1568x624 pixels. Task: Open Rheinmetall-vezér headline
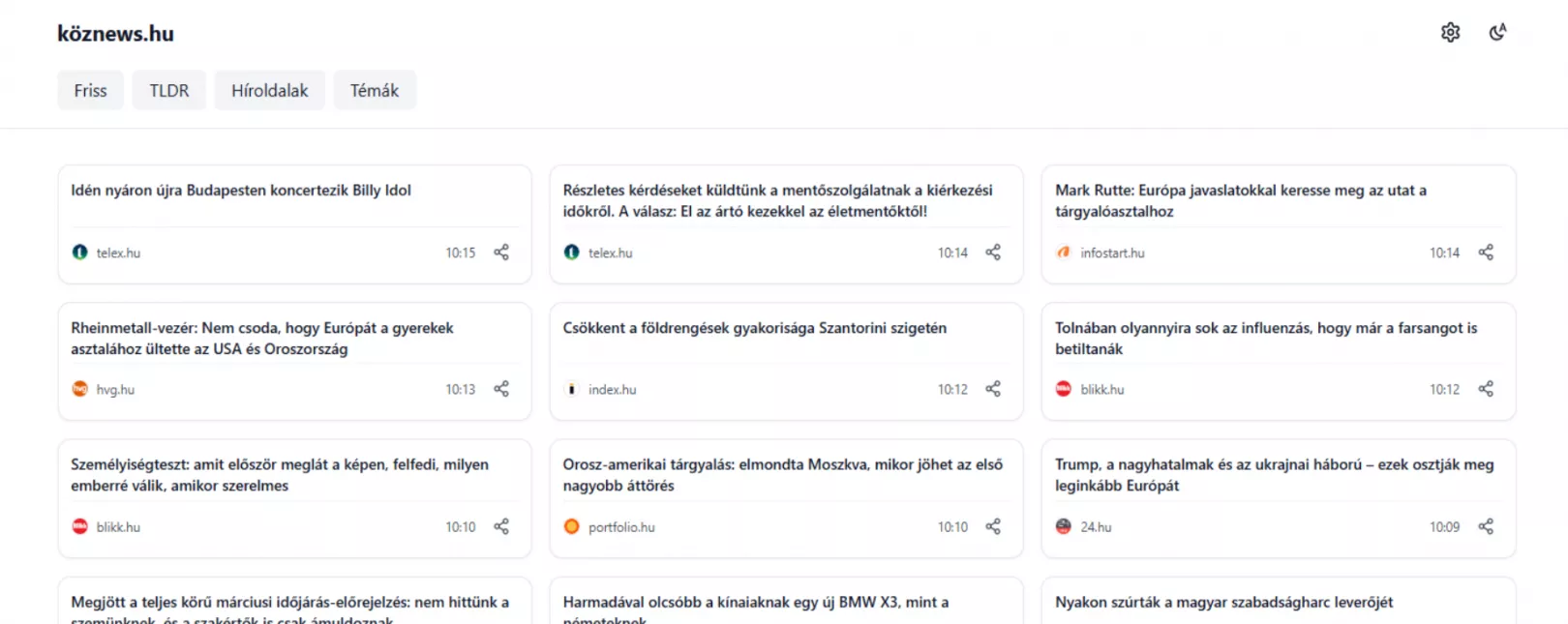coord(262,338)
